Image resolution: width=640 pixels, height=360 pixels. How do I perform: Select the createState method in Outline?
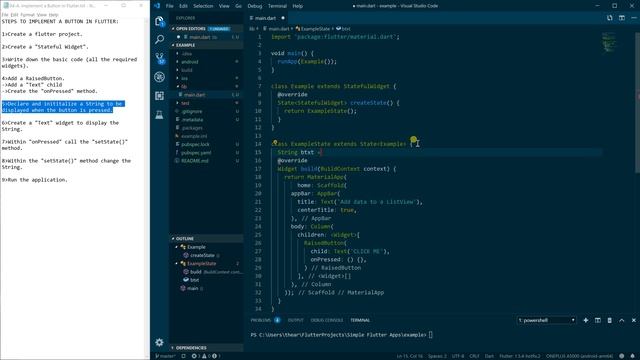pyautogui.click(x=202, y=255)
